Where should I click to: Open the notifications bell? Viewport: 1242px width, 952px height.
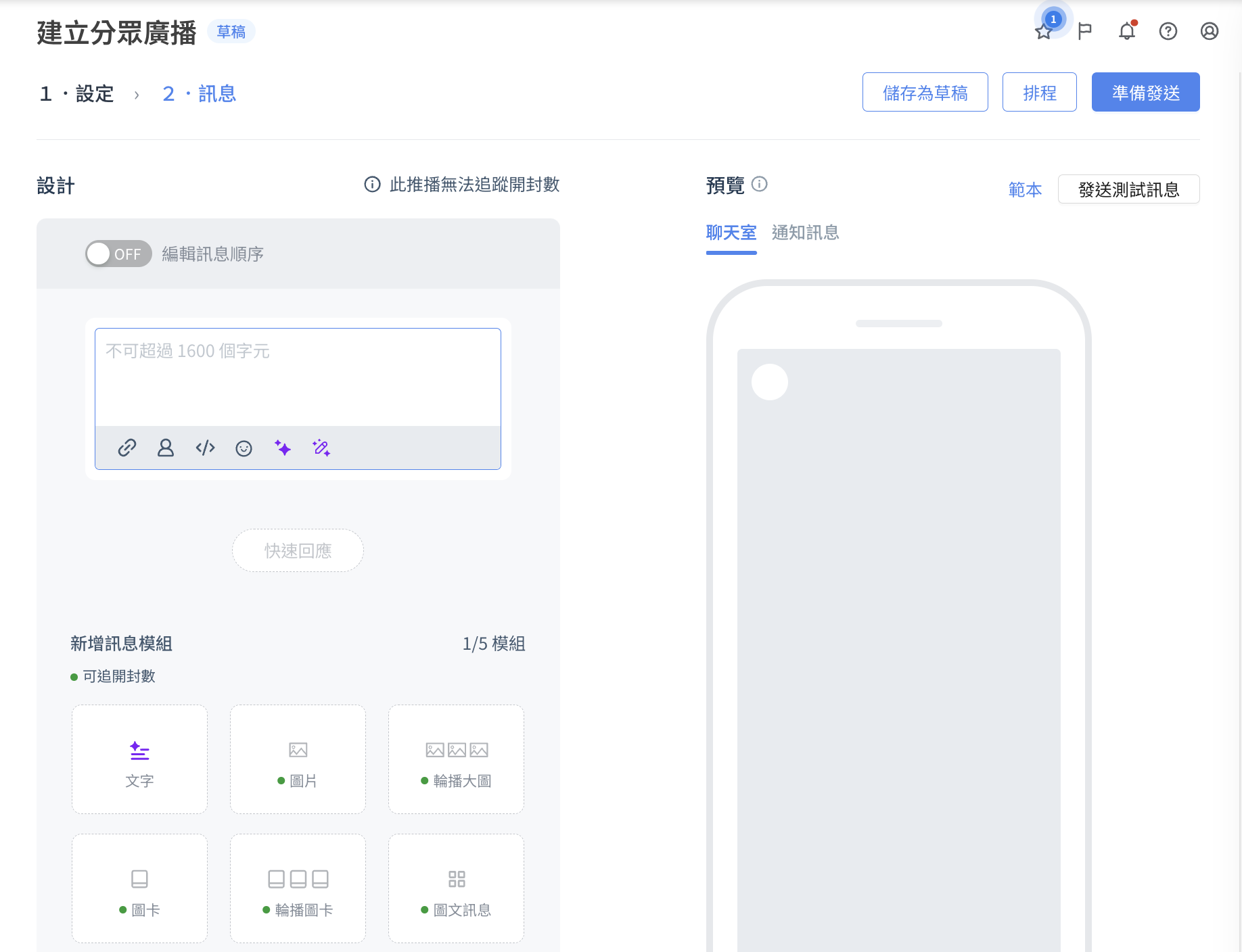tap(1127, 31)
